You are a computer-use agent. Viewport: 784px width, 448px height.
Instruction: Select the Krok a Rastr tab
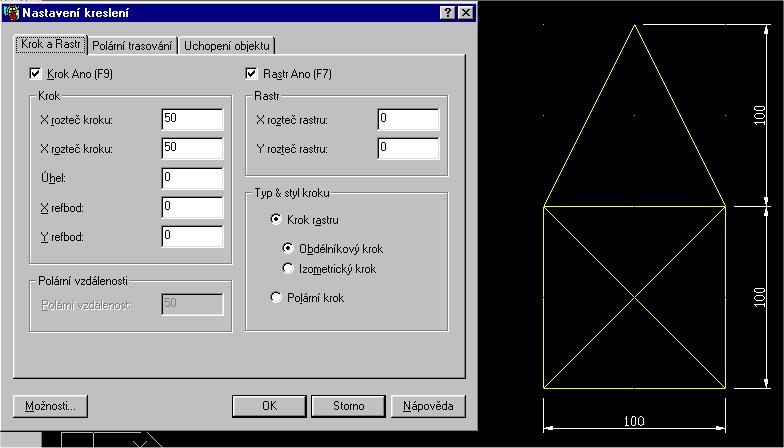pyautogui.click(x=51, y=44)
